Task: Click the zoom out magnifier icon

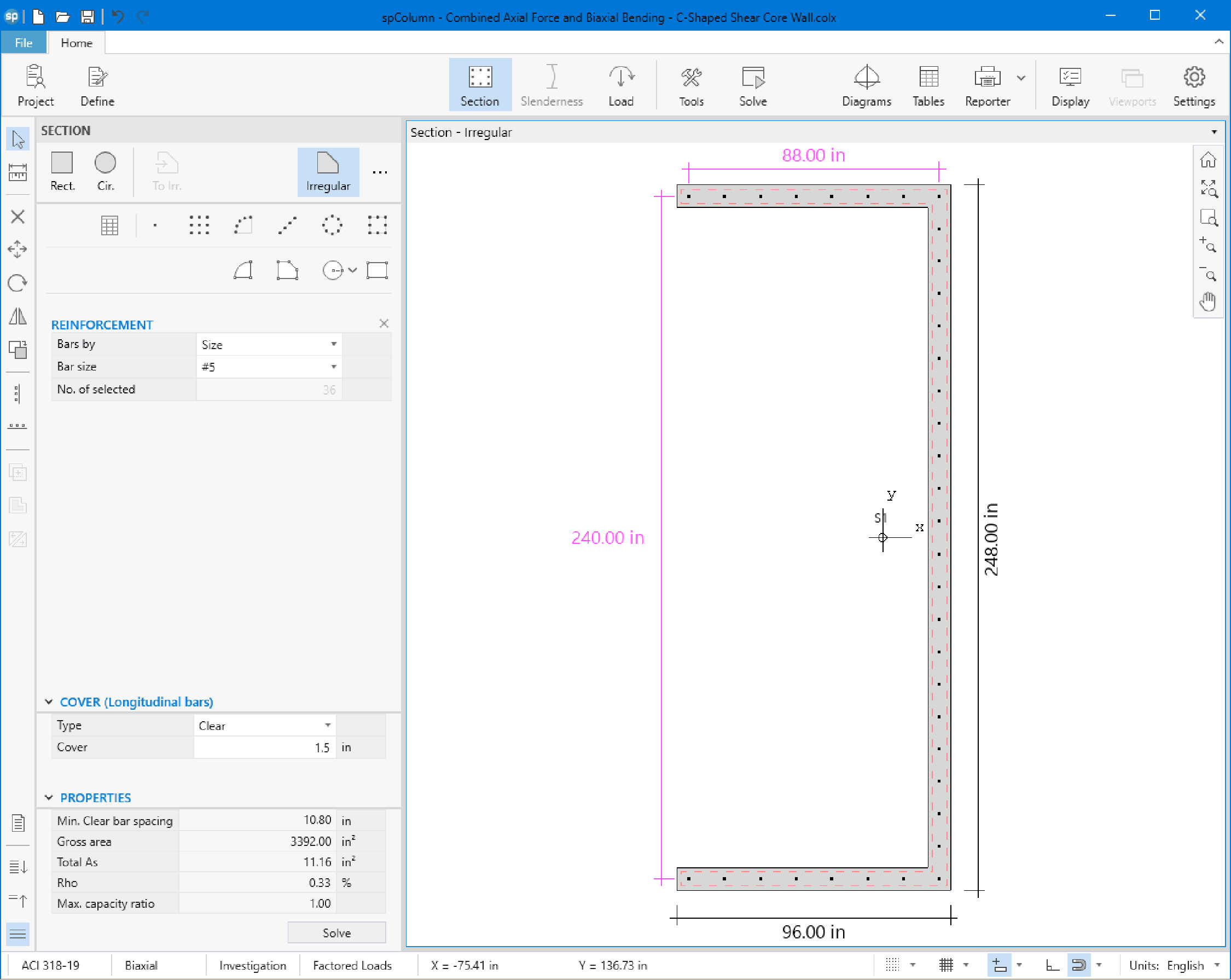Action: coord(1207,274)
